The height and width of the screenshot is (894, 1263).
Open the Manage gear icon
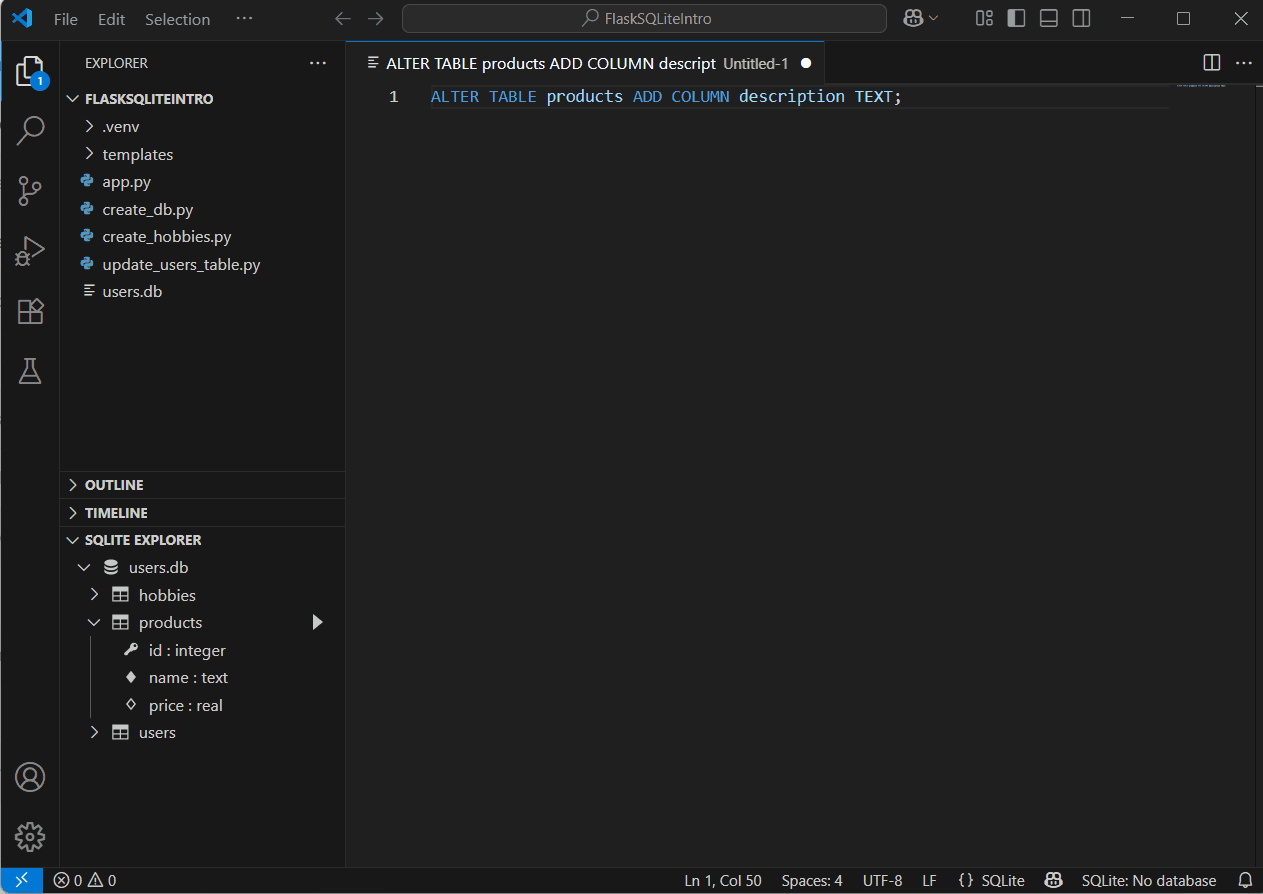[x=30, y=836]
